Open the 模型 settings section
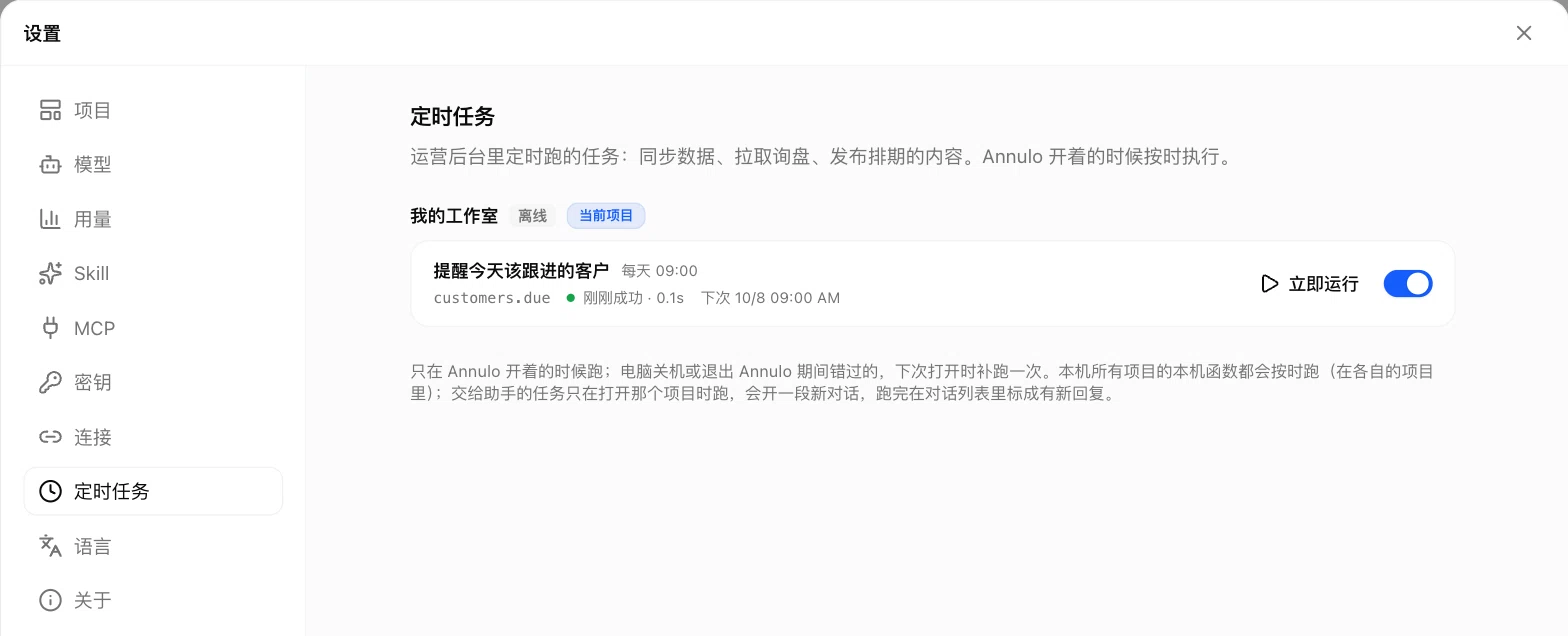Image resolution: width=1568 pixels, height=636 pixels. point(153,165)
